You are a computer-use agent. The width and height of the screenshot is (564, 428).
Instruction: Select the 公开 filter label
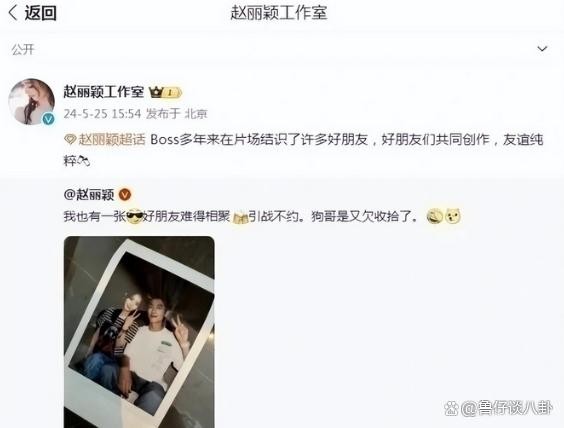23,49
